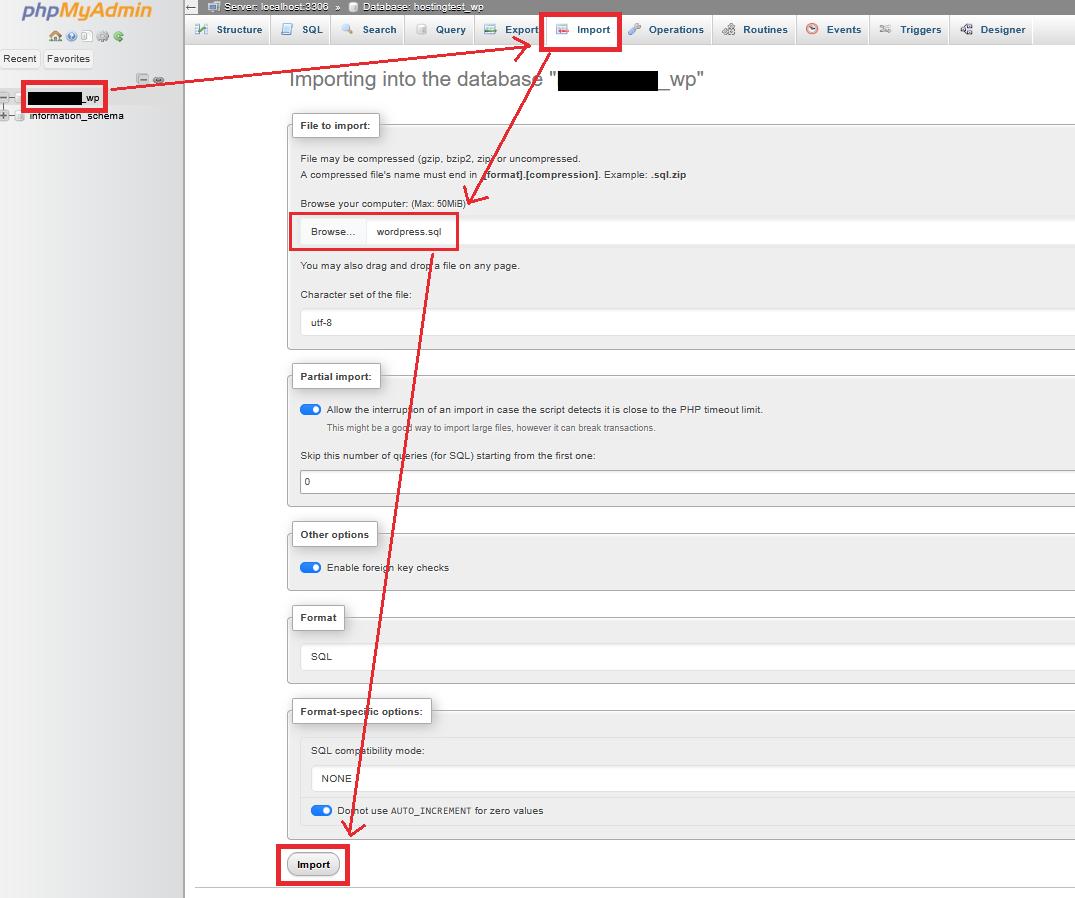Disable Enable foreign key checks toggle
Viewport: 1075px width, 898px height.
click(310, 568)
